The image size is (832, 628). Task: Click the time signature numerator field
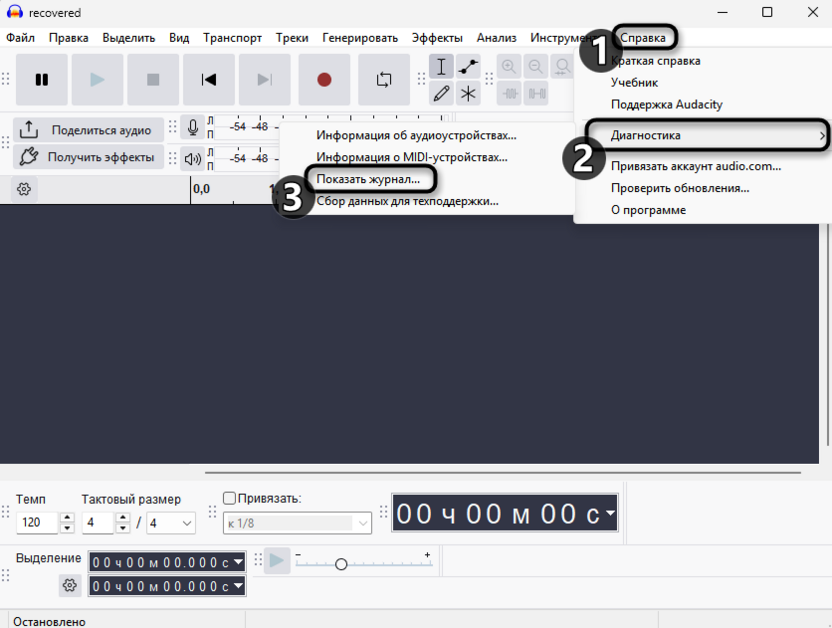click(x=98, y=522)
